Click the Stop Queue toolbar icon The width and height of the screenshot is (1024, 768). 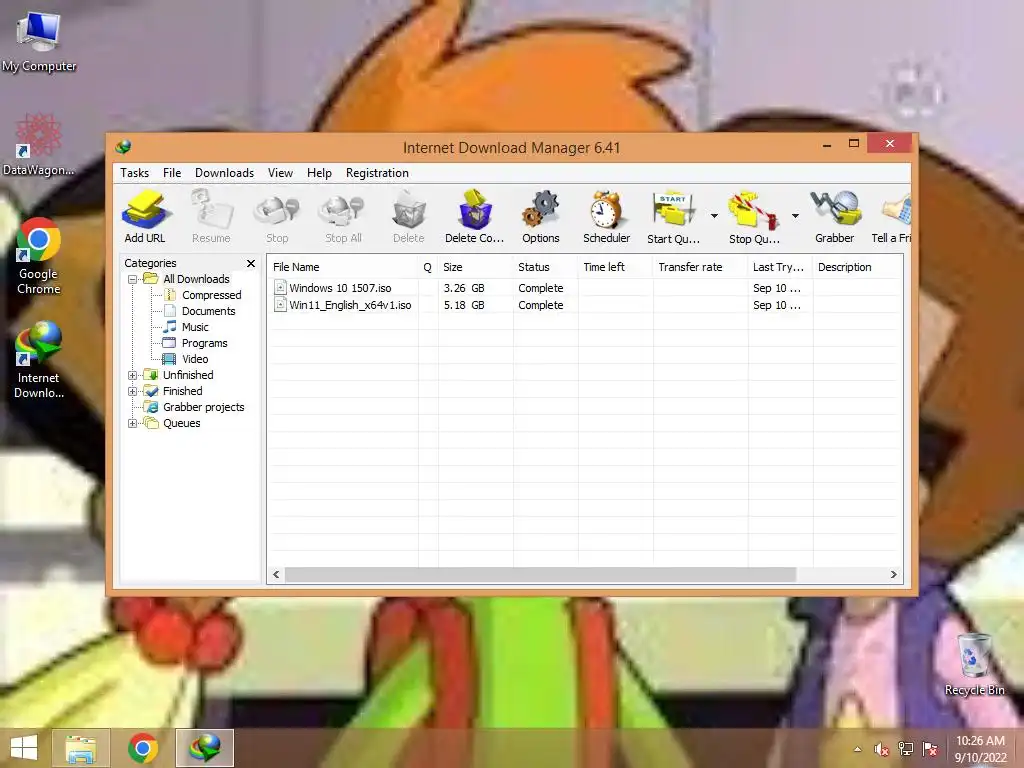[x=754, y=217]
